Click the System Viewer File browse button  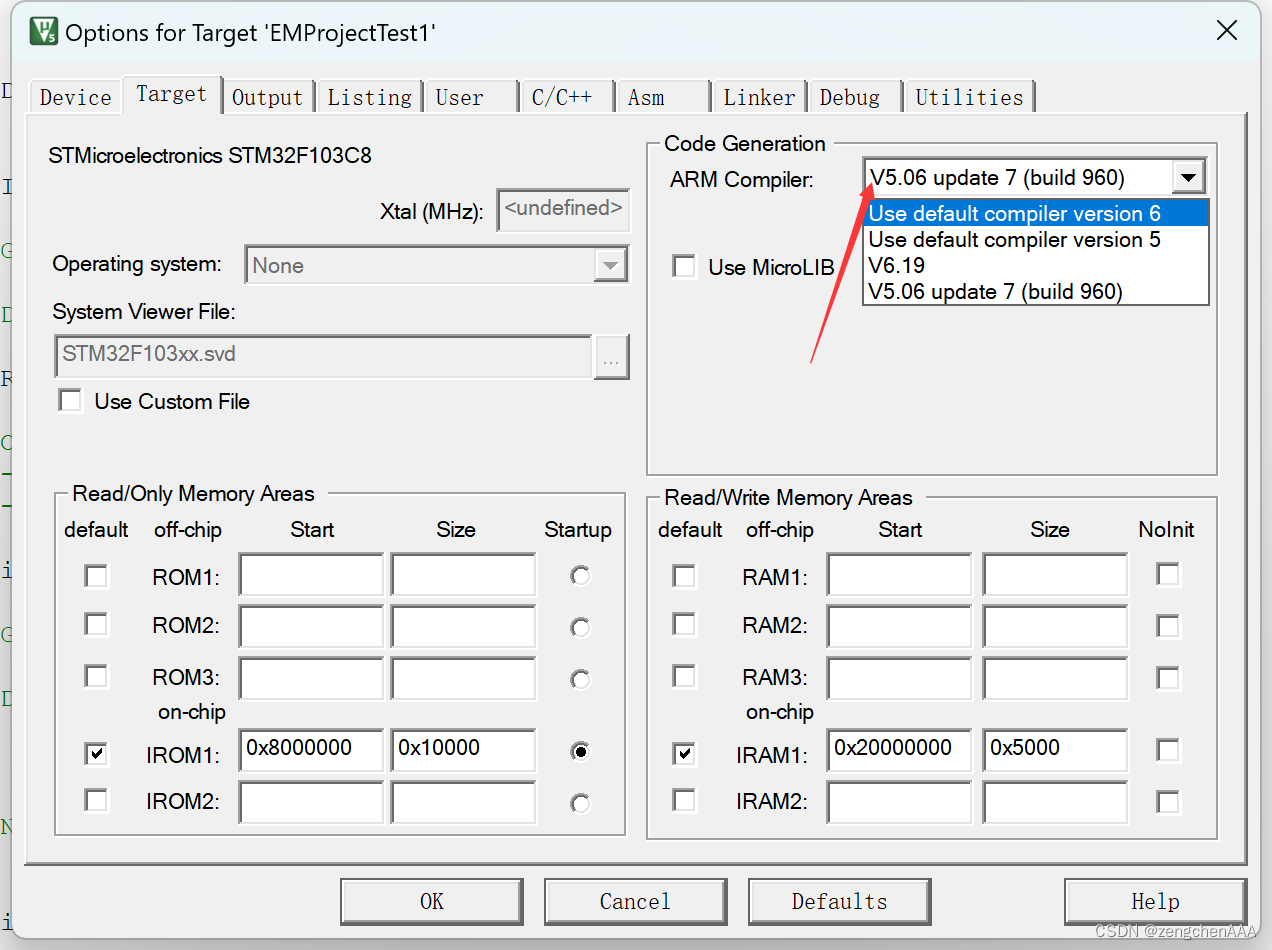pyautogui.click(x=611, y=357)
